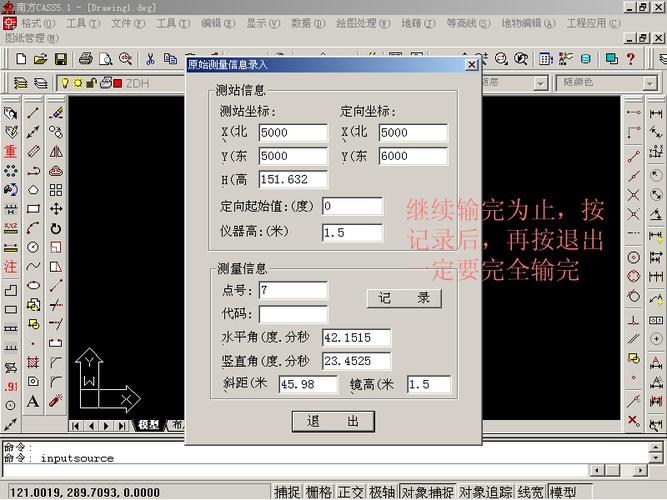Click the red '重' regenerate icon

11,151
